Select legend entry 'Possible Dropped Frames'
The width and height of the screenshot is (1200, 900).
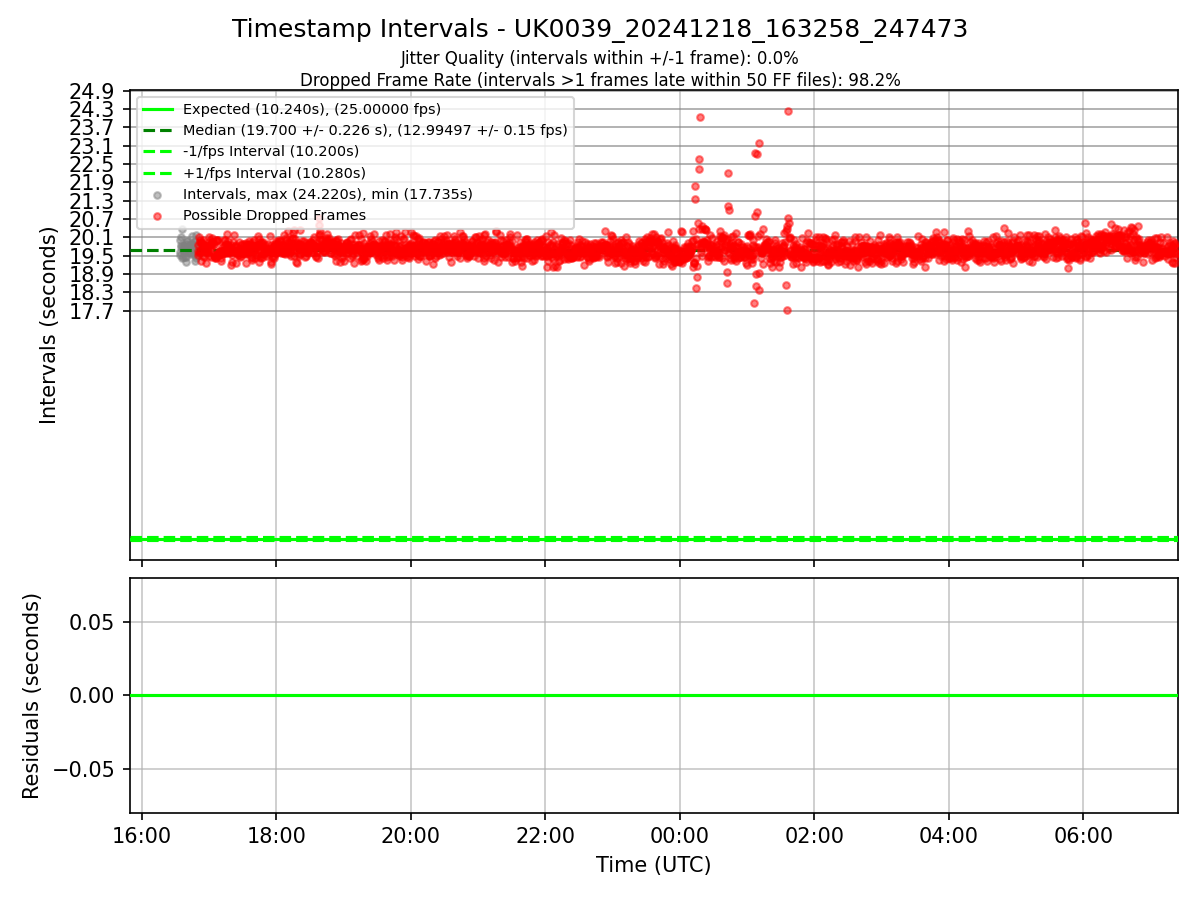(274, 215)
